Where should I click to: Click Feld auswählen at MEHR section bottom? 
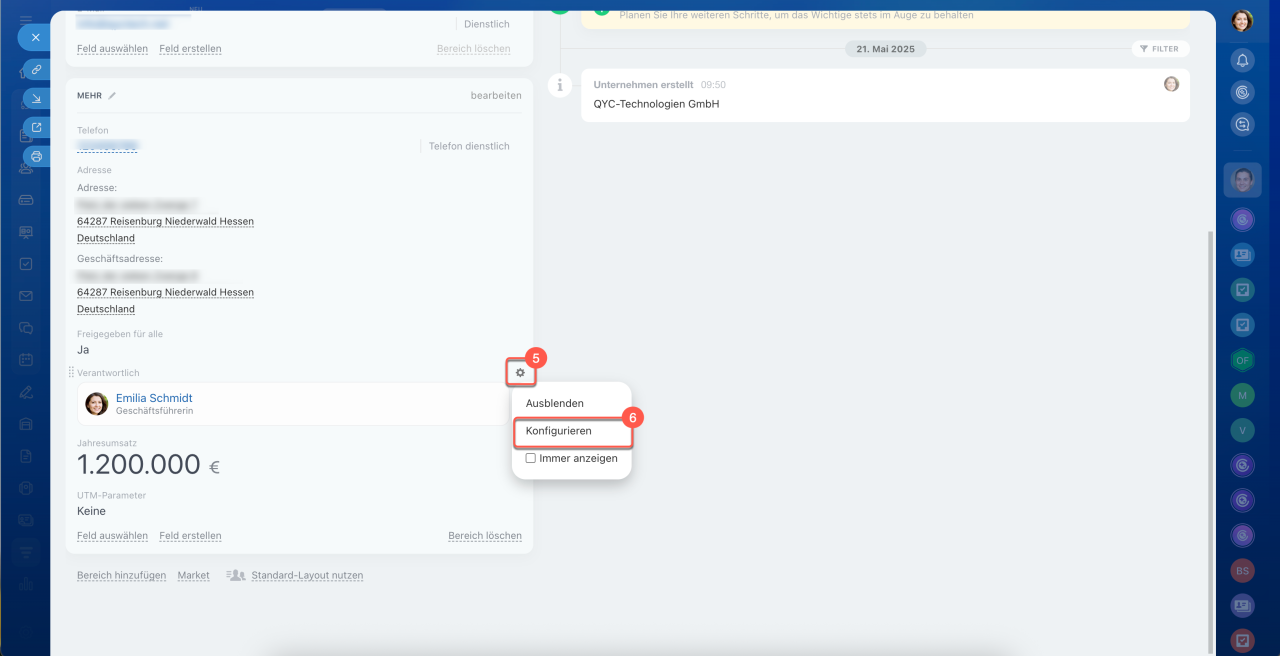[112, 536]
